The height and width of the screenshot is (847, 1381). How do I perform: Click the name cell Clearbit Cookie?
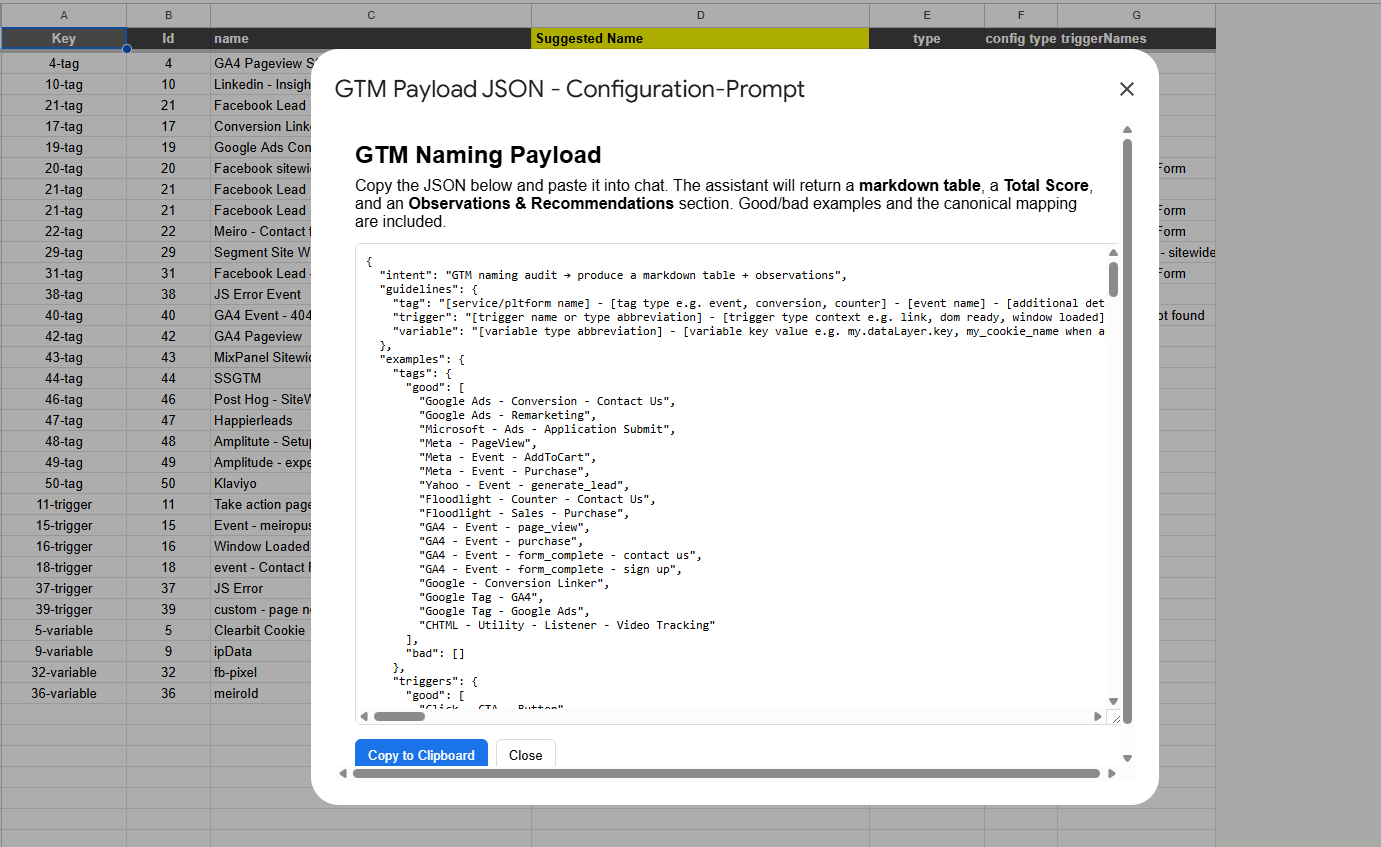(261, 630)
